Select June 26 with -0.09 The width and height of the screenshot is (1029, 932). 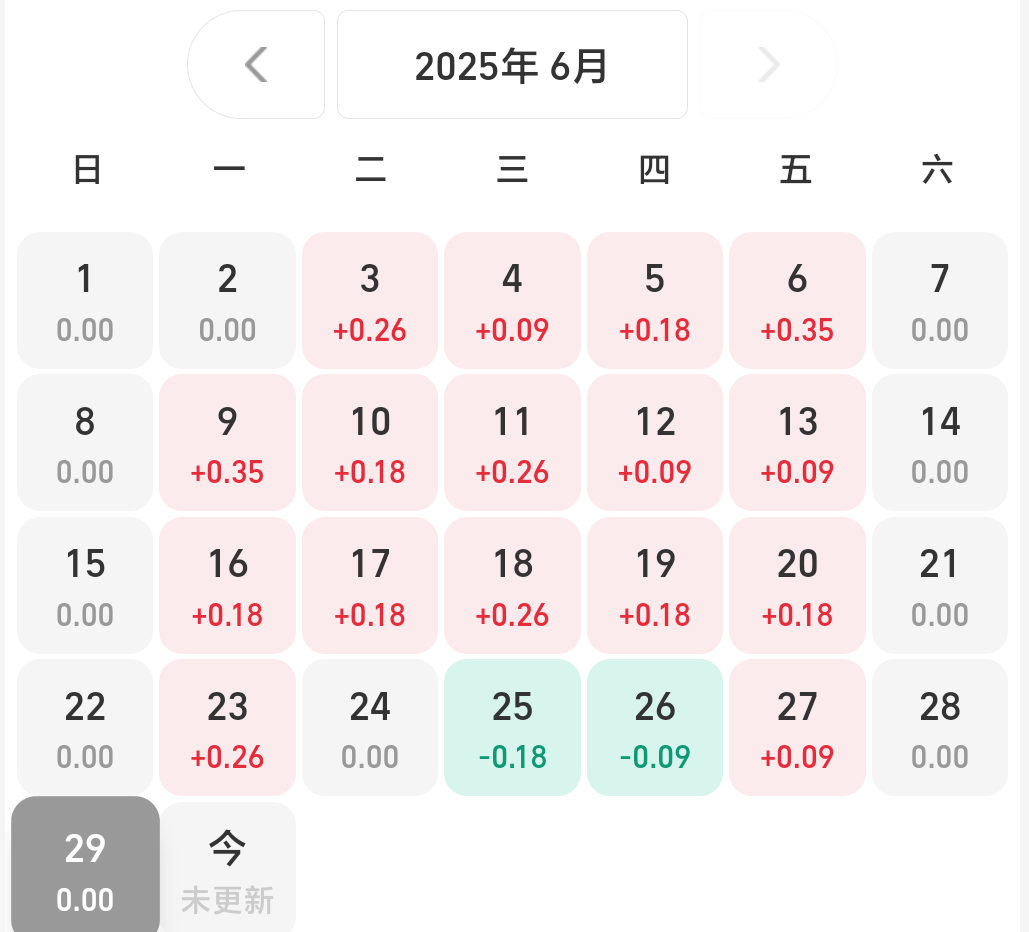pyautogui.click(x=654, y=727)
